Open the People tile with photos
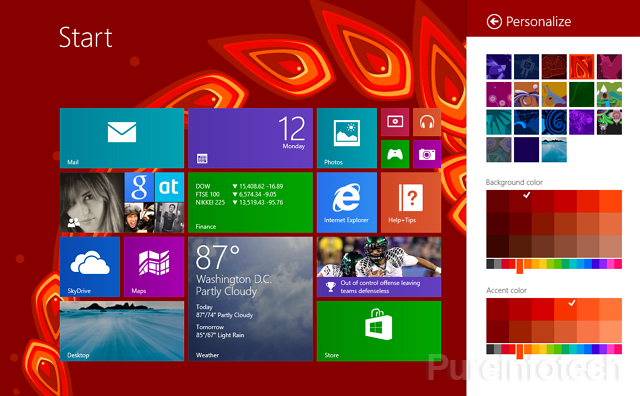This screenshot has height=396, width=640. (x=122, y=202)
